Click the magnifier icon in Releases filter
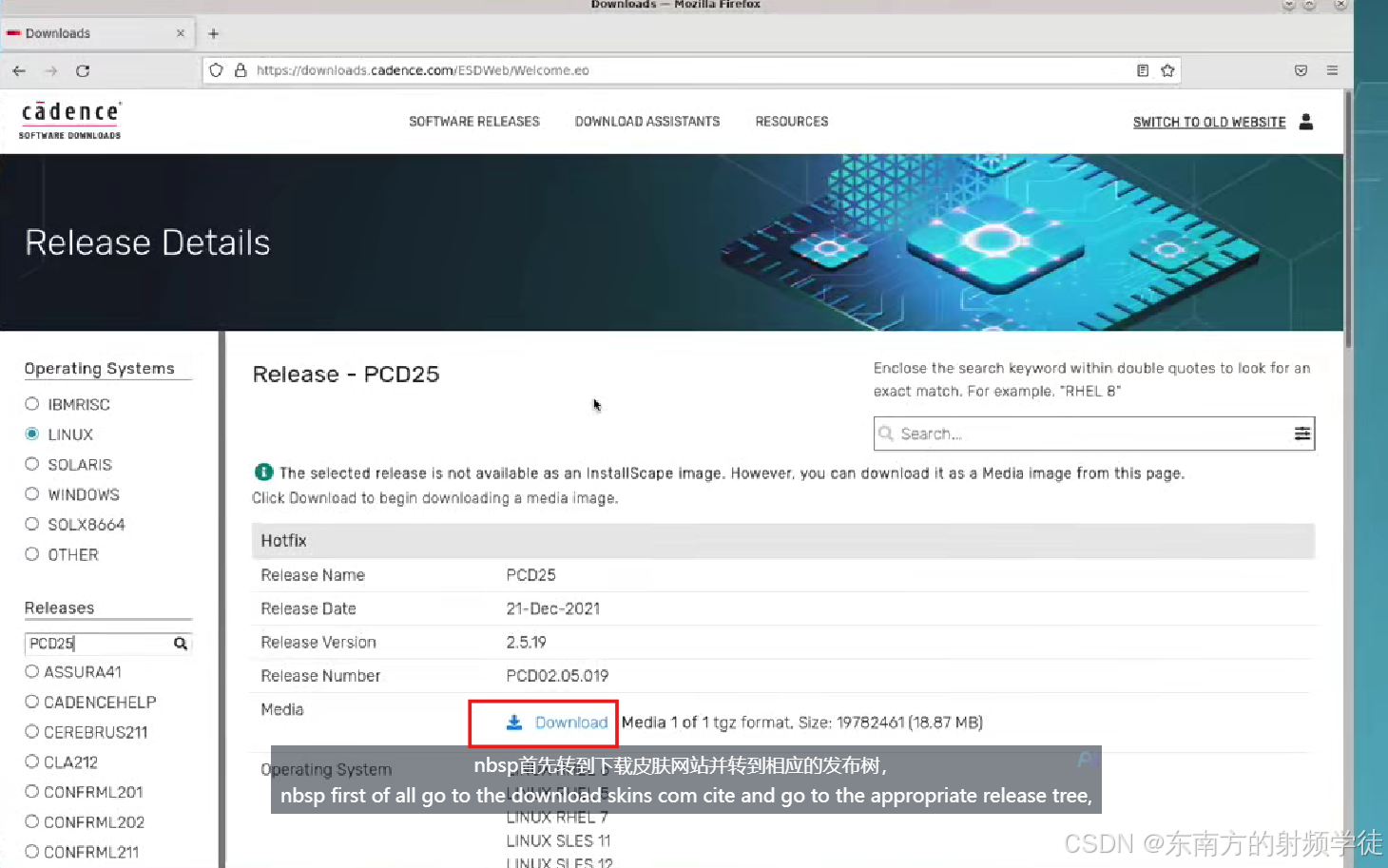This screenshot has height=868, width=1388. 181,644
